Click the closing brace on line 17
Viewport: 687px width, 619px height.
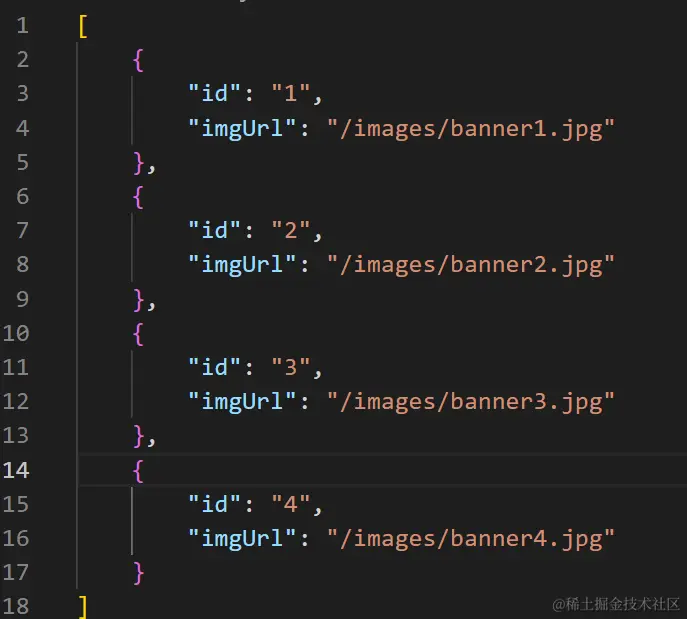pyautogui.click(x=138, y=574)
